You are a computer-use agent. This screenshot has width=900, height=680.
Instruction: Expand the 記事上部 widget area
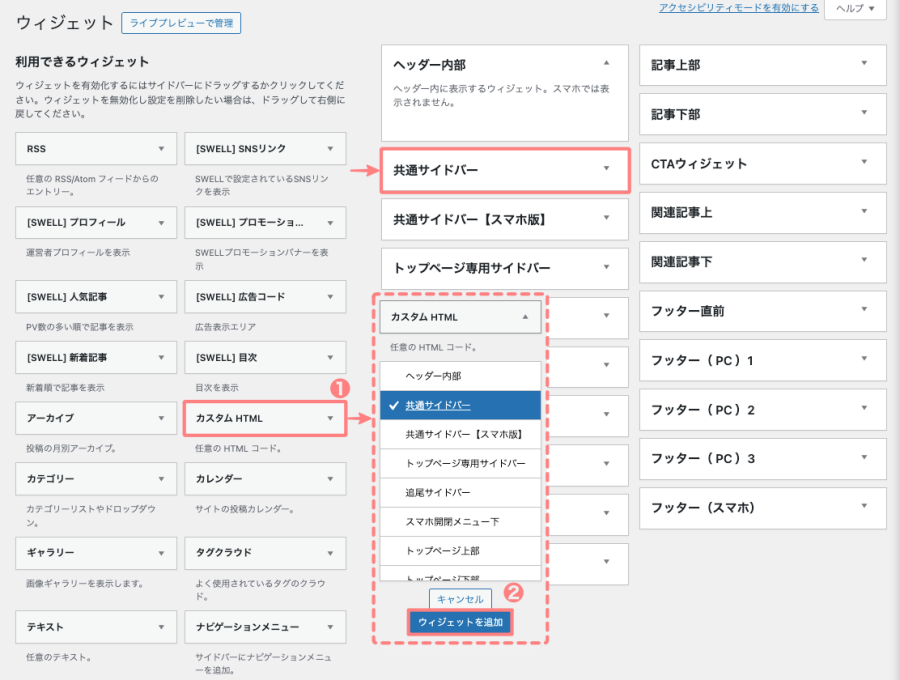[x=864, y=64]
